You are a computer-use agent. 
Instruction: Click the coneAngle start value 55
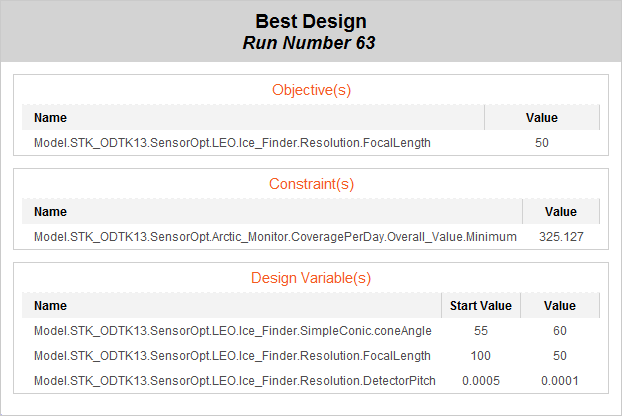481,331
